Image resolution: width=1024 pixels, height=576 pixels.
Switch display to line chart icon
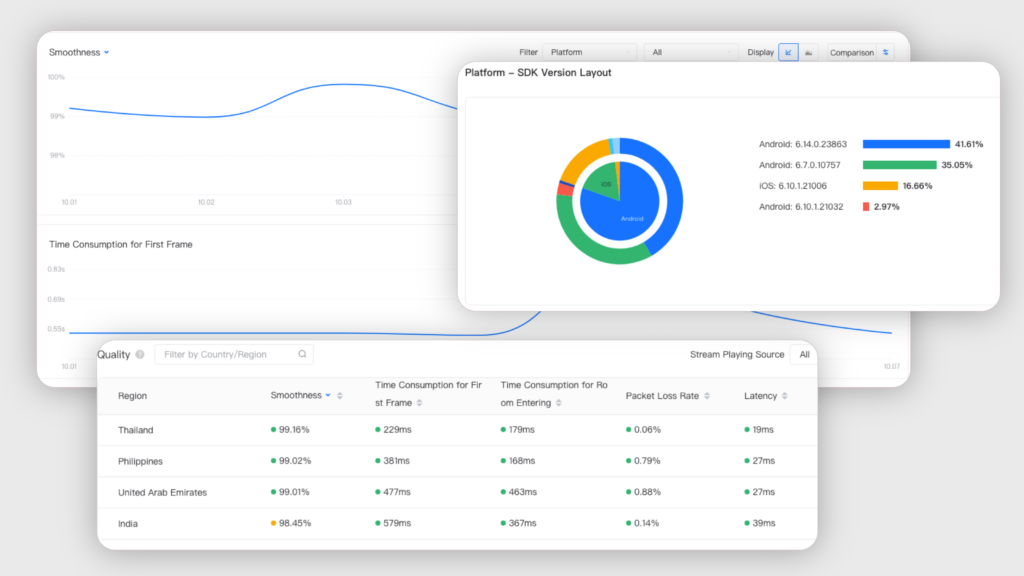[x=788, y=52]
